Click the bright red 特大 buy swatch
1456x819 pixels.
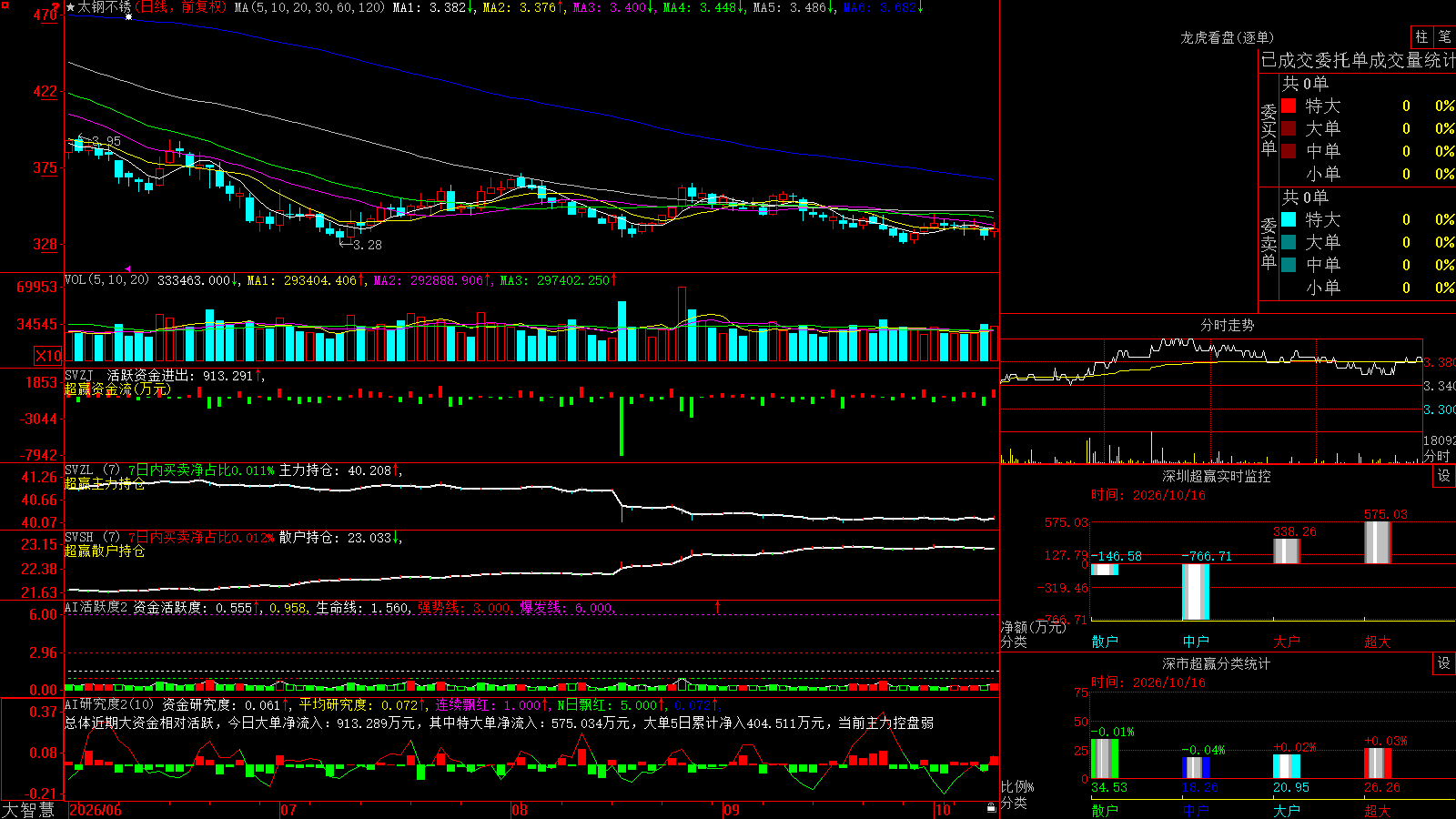(x=1289, y=106)
